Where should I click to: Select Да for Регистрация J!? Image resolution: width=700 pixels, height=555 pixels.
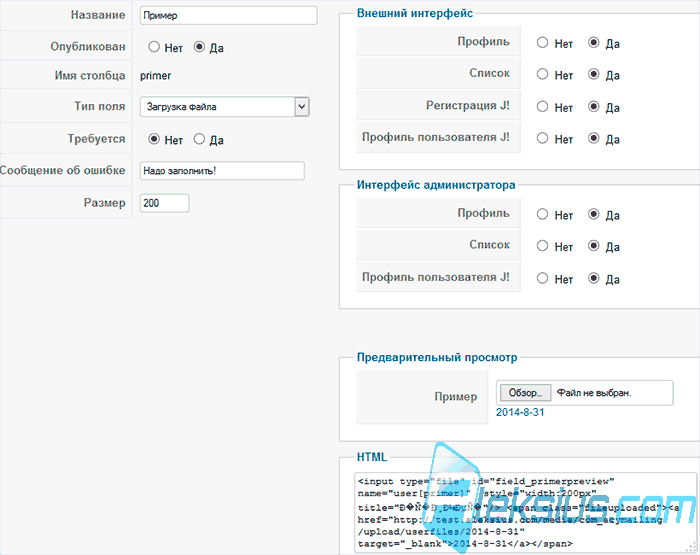[x=593, y=106]
